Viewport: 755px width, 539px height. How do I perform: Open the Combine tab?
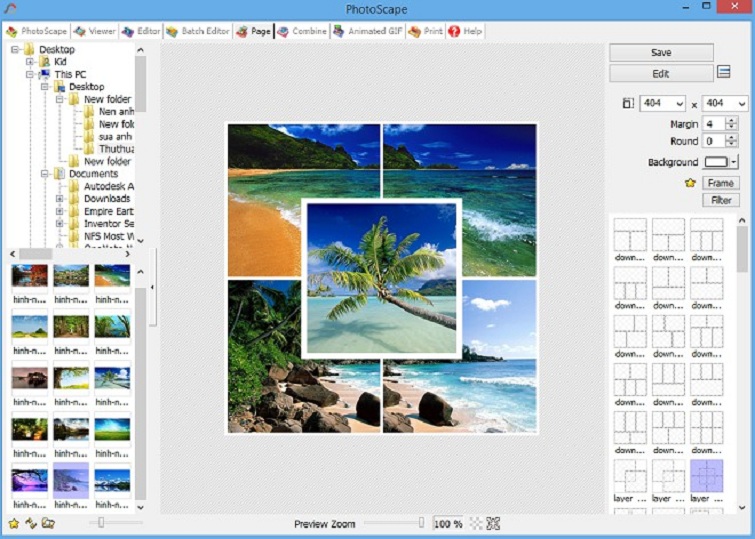tap(302, 31)
